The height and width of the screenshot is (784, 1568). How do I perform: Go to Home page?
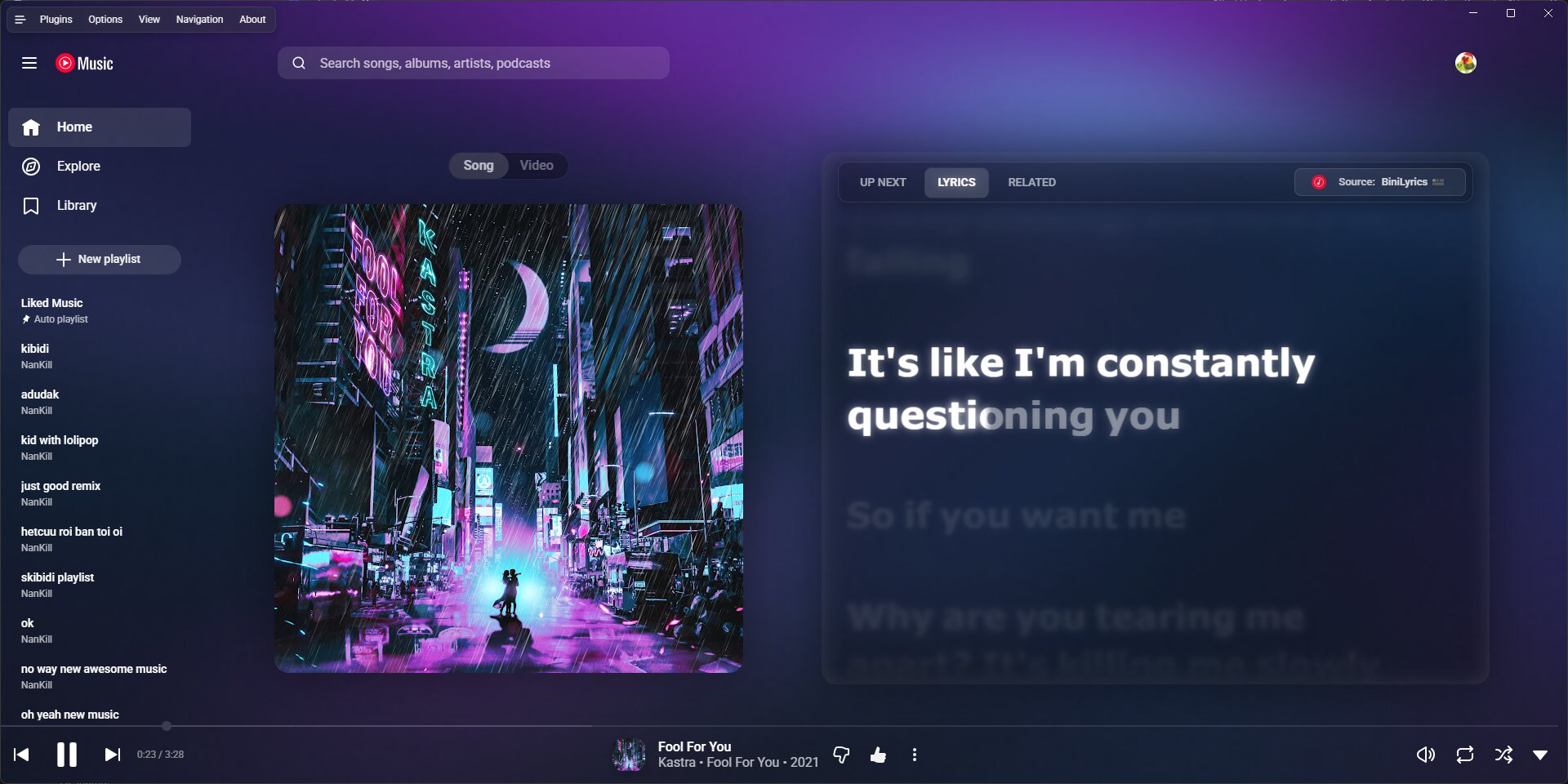click(100, 127)
